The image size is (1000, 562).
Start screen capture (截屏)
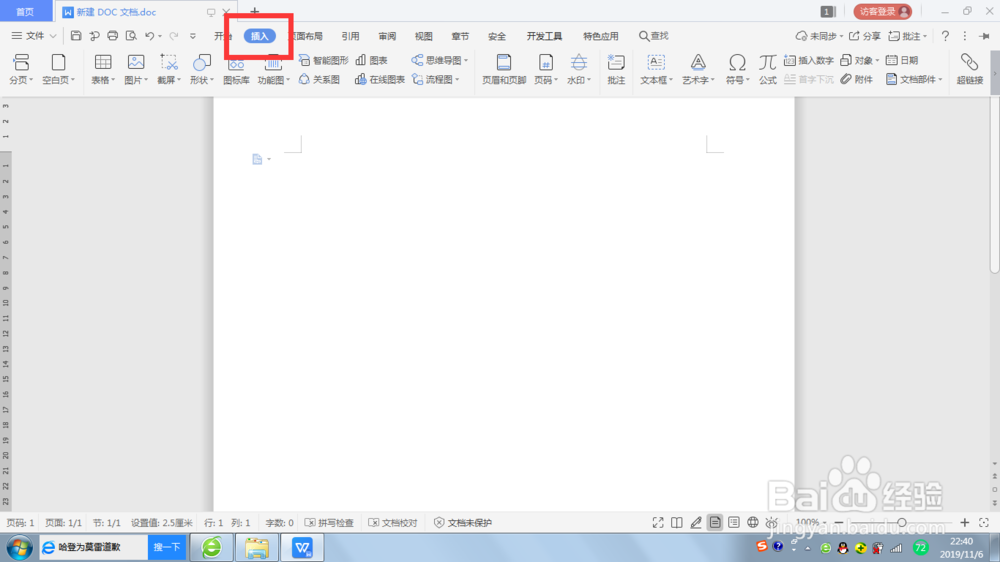[x=169, y=69]
